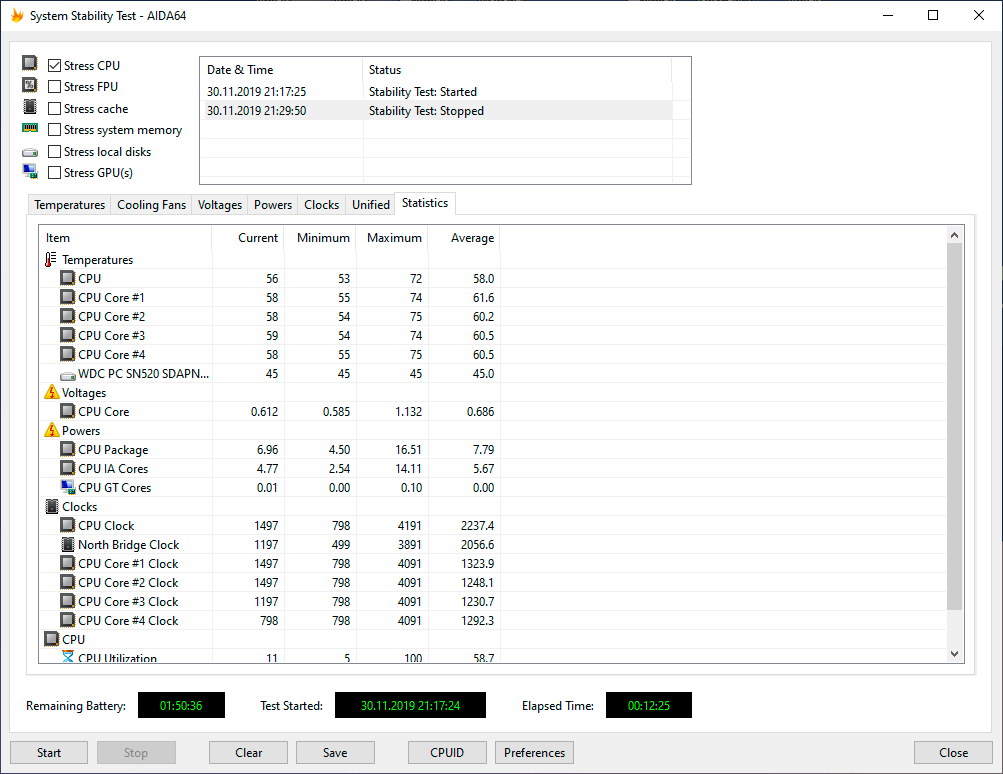The image size is (1003, 774).
Task: Open Preferences
Action: click(534, 752)
